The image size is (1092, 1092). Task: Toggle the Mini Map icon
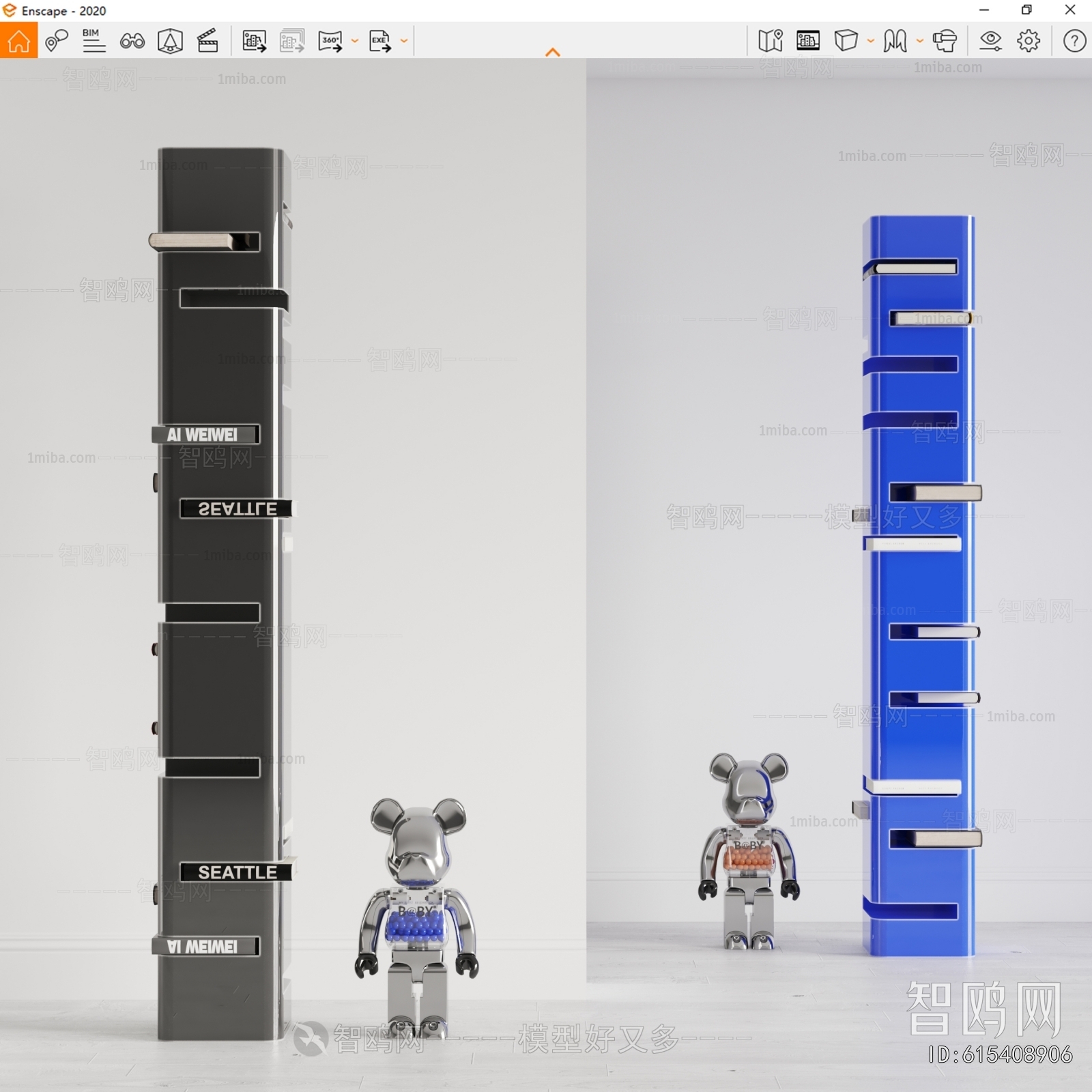point(771,41)
